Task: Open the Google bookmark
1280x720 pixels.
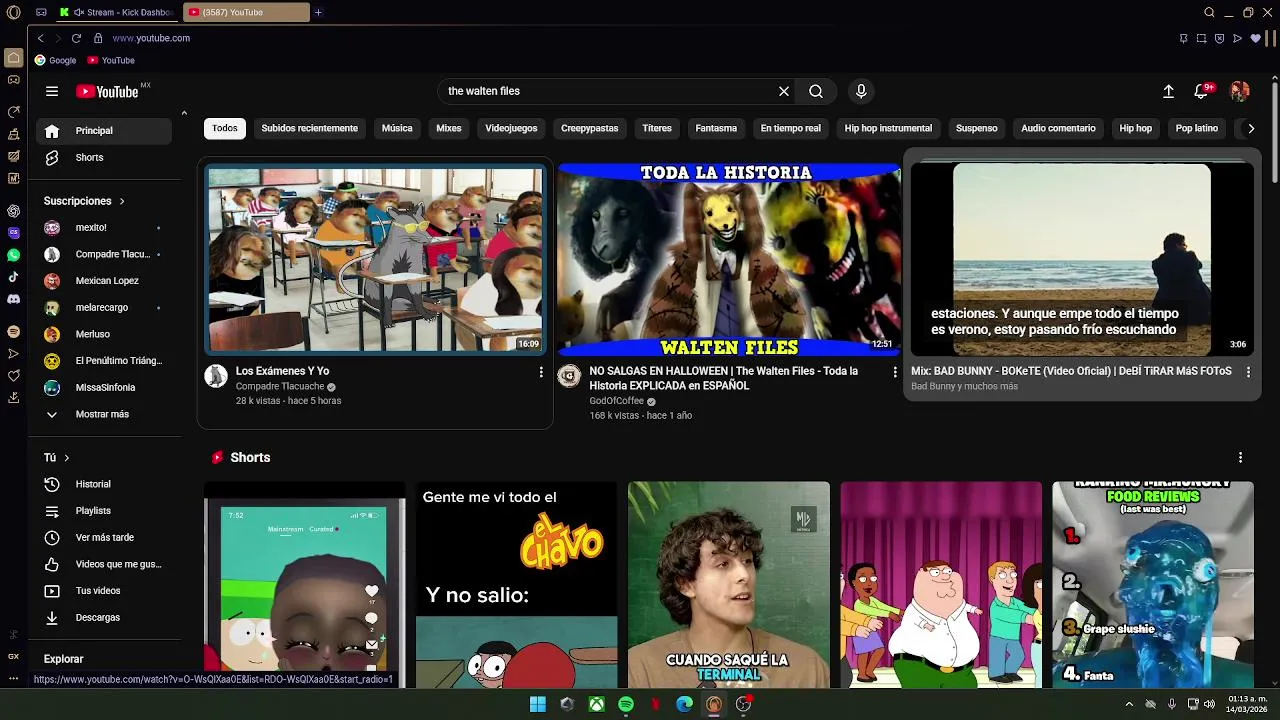Action: pos(56,60)
